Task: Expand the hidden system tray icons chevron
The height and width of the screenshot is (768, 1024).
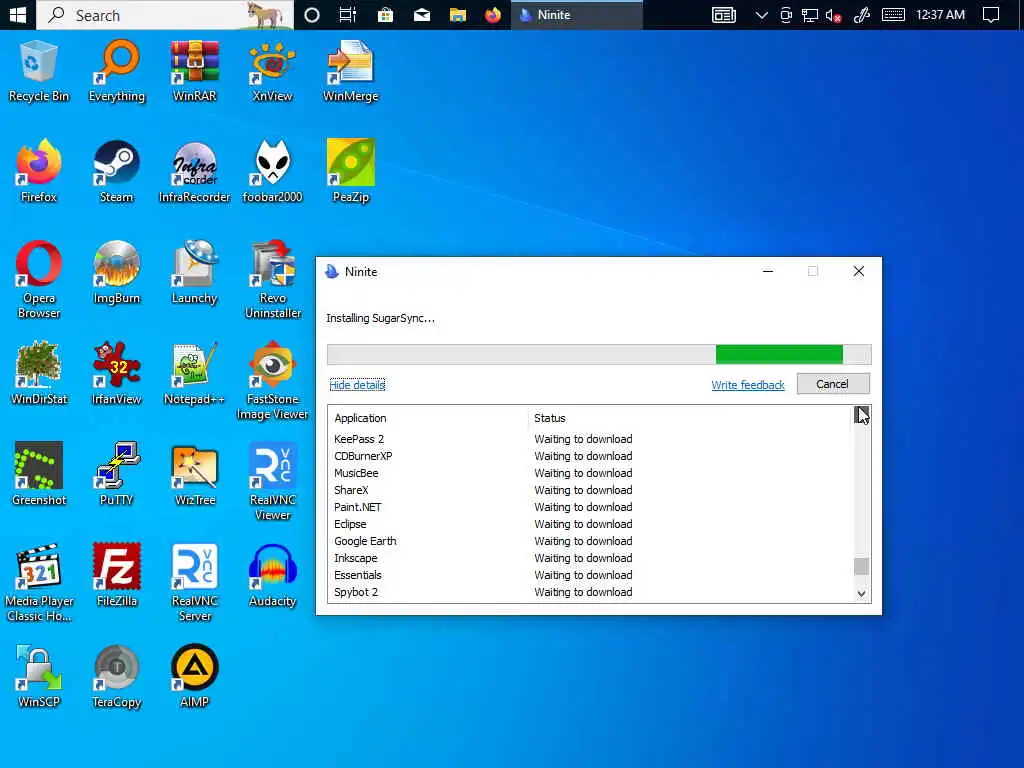Action: click(x=761, y=14)
